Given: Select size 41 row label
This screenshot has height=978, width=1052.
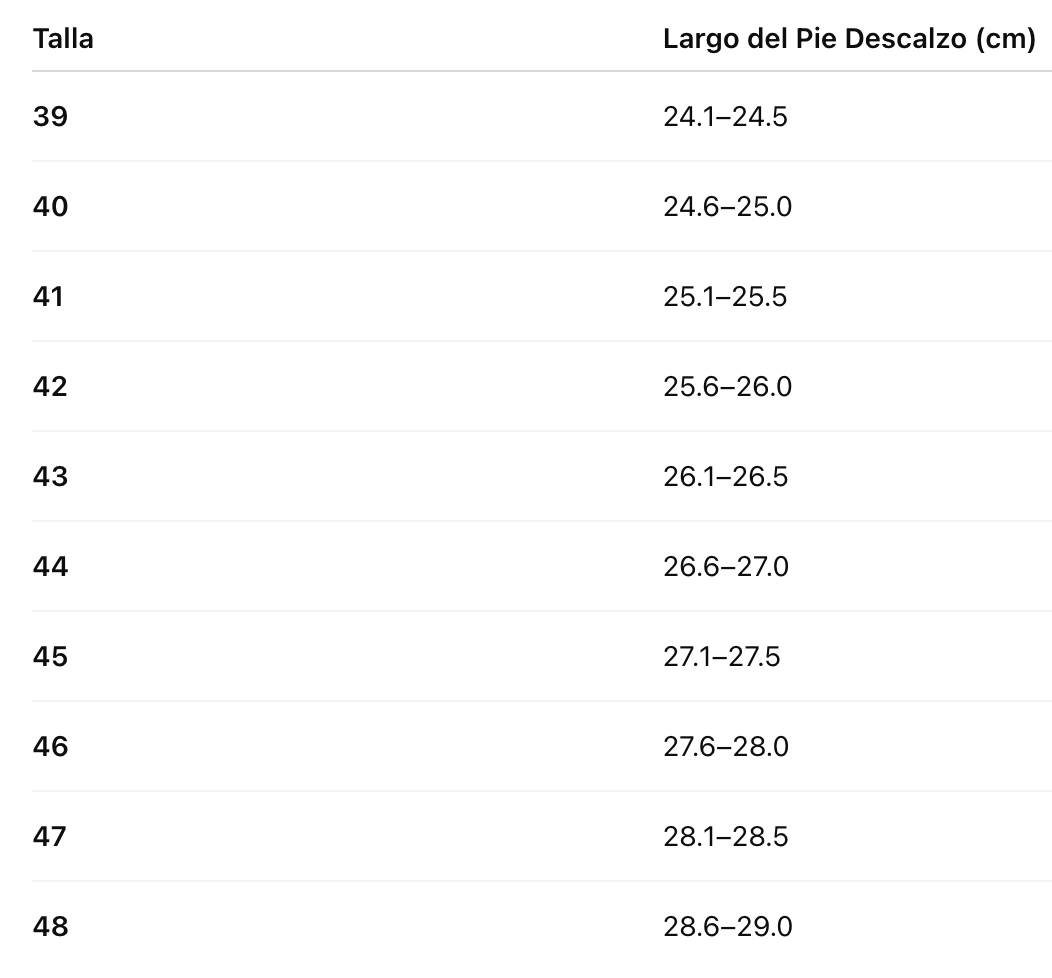Looking at the screenshot, I should coord(48,297).
